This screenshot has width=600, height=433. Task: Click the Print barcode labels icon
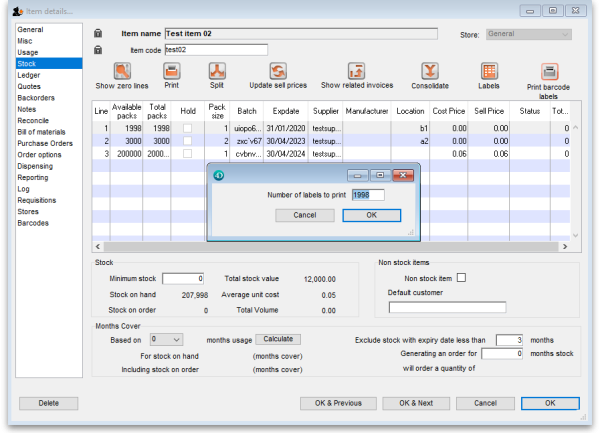[x=549, y=72]
